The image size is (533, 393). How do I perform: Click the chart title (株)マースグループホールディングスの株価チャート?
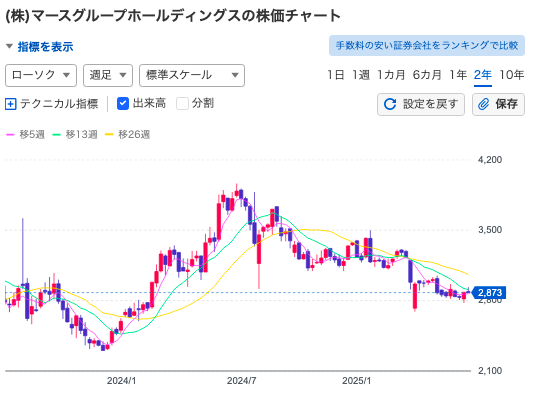tap(173, 16)
